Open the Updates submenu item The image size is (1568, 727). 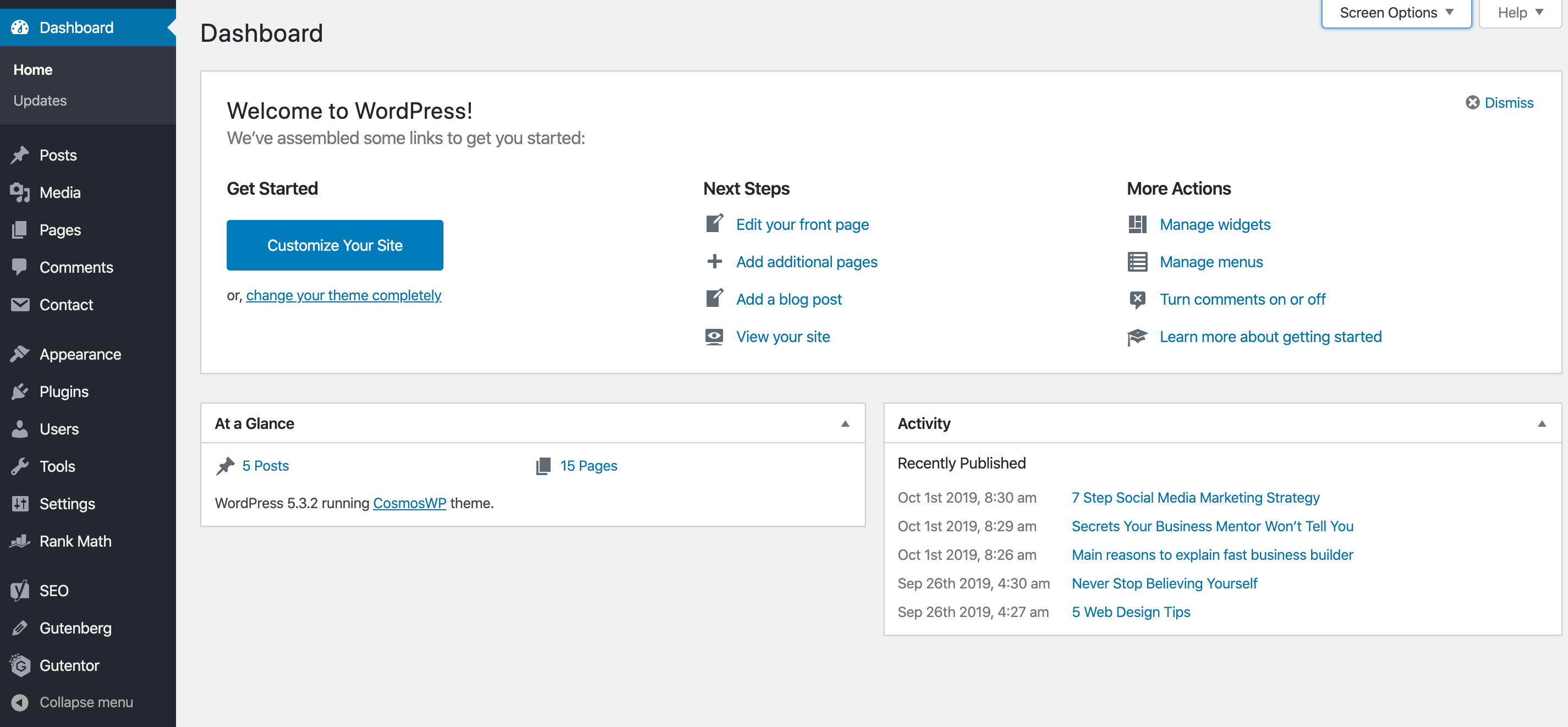[x=40, y=101]
